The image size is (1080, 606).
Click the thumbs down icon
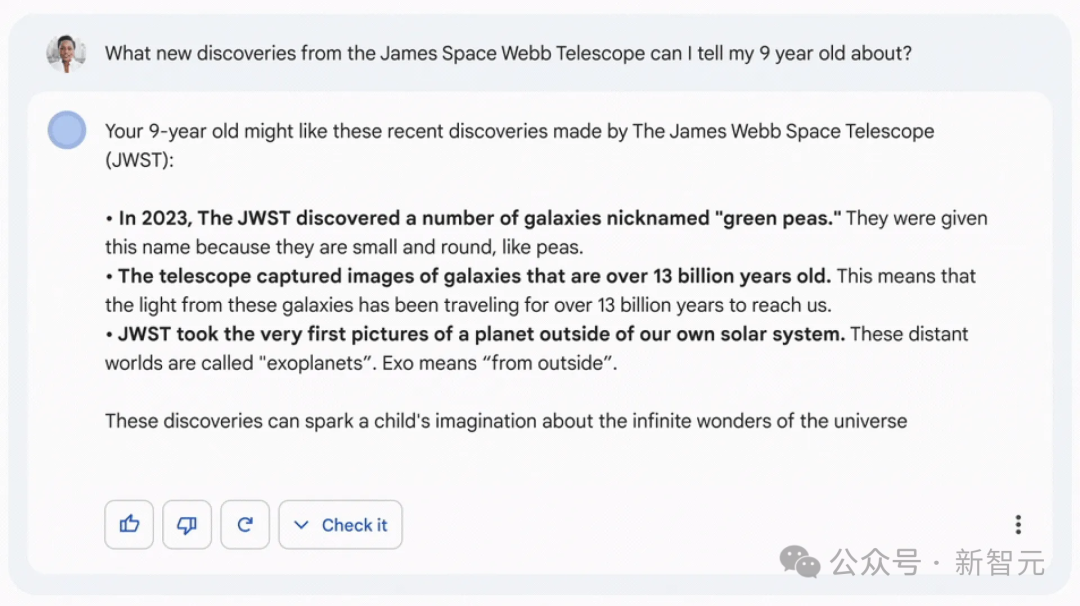(x=187, y=525)
